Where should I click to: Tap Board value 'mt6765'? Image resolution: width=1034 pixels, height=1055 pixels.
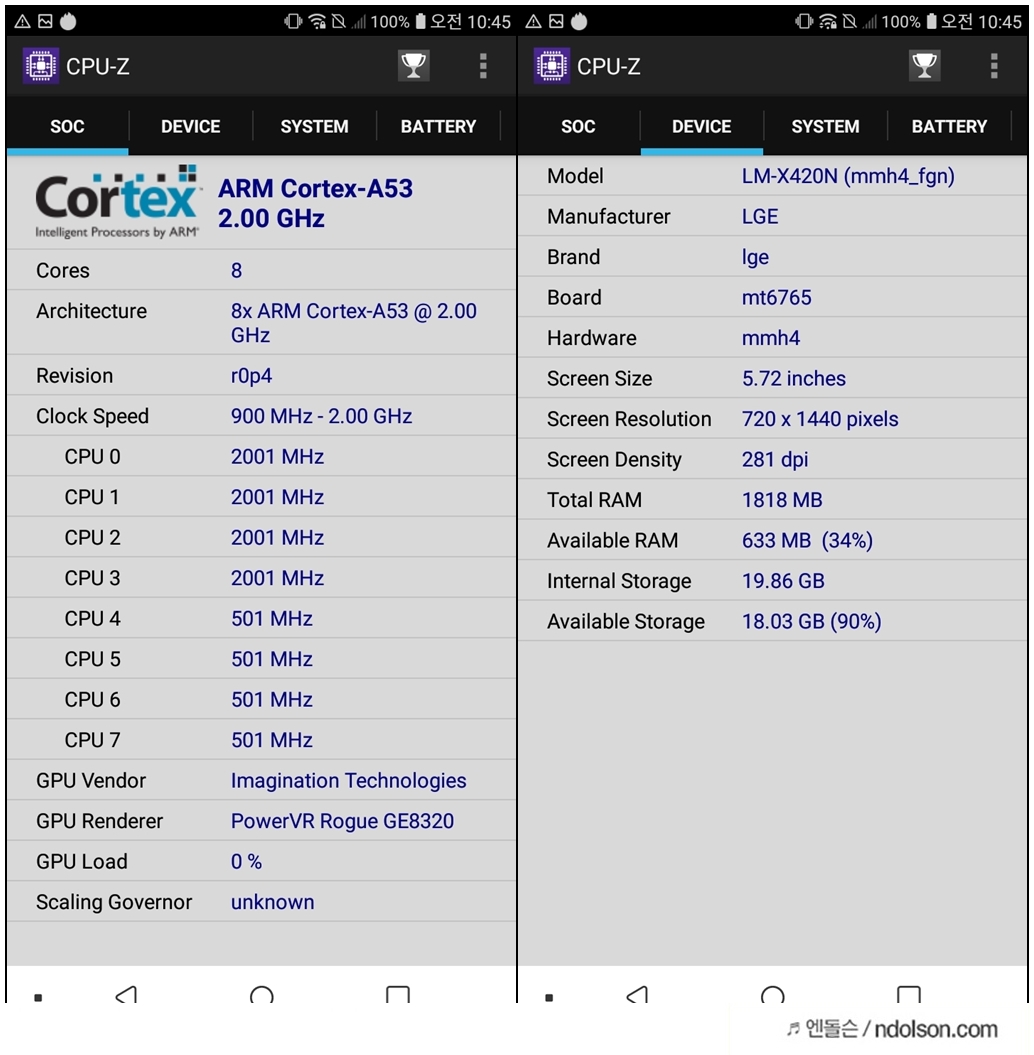(777, 297)
